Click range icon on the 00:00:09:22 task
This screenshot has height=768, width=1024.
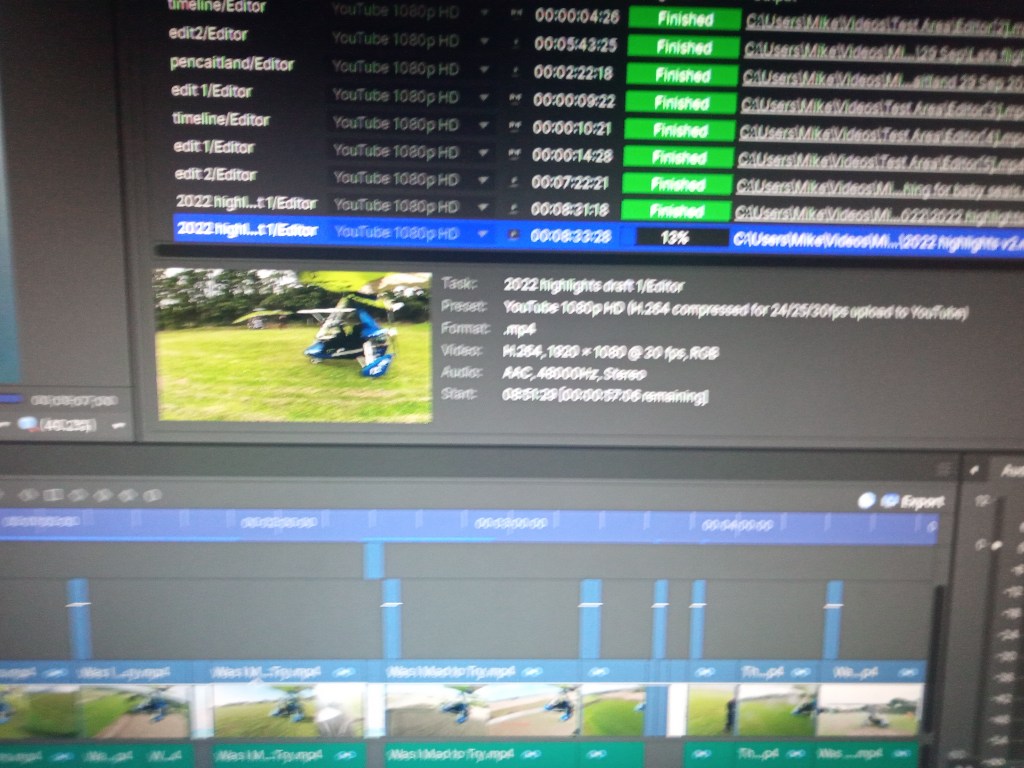515,99
